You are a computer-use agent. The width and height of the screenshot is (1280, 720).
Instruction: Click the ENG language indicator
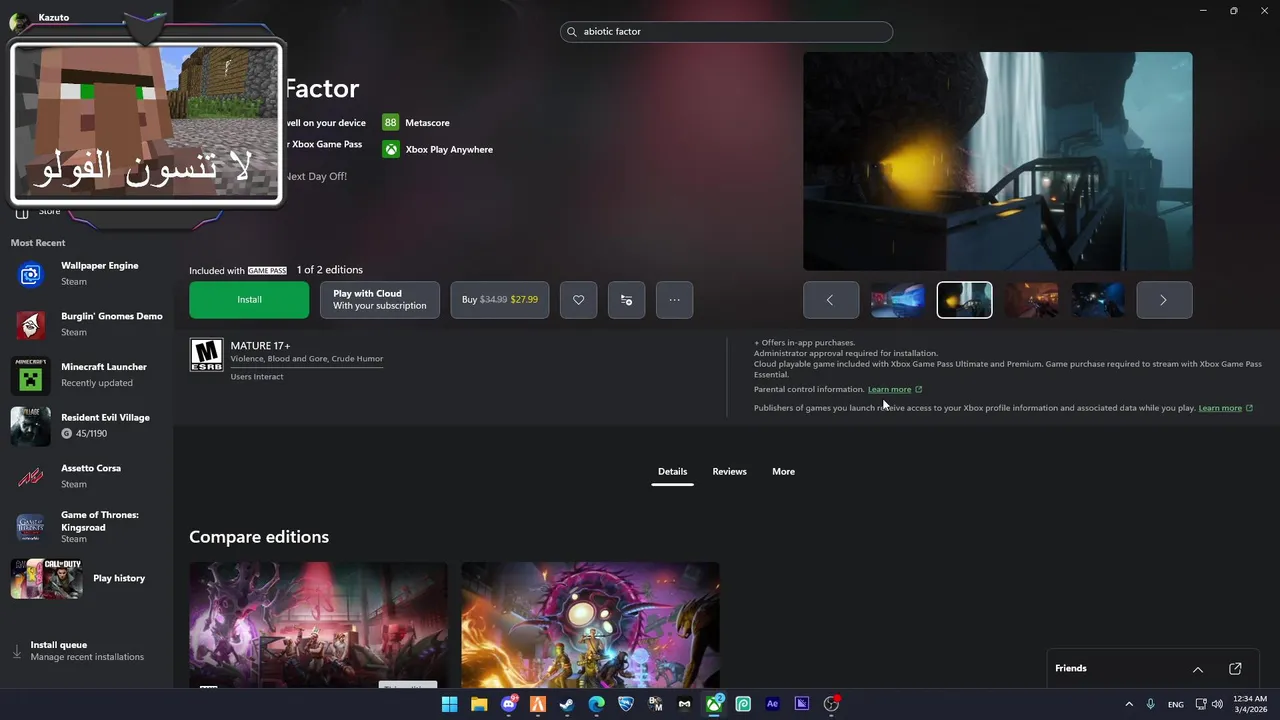pyautogui.click(x=1176, y=704)
